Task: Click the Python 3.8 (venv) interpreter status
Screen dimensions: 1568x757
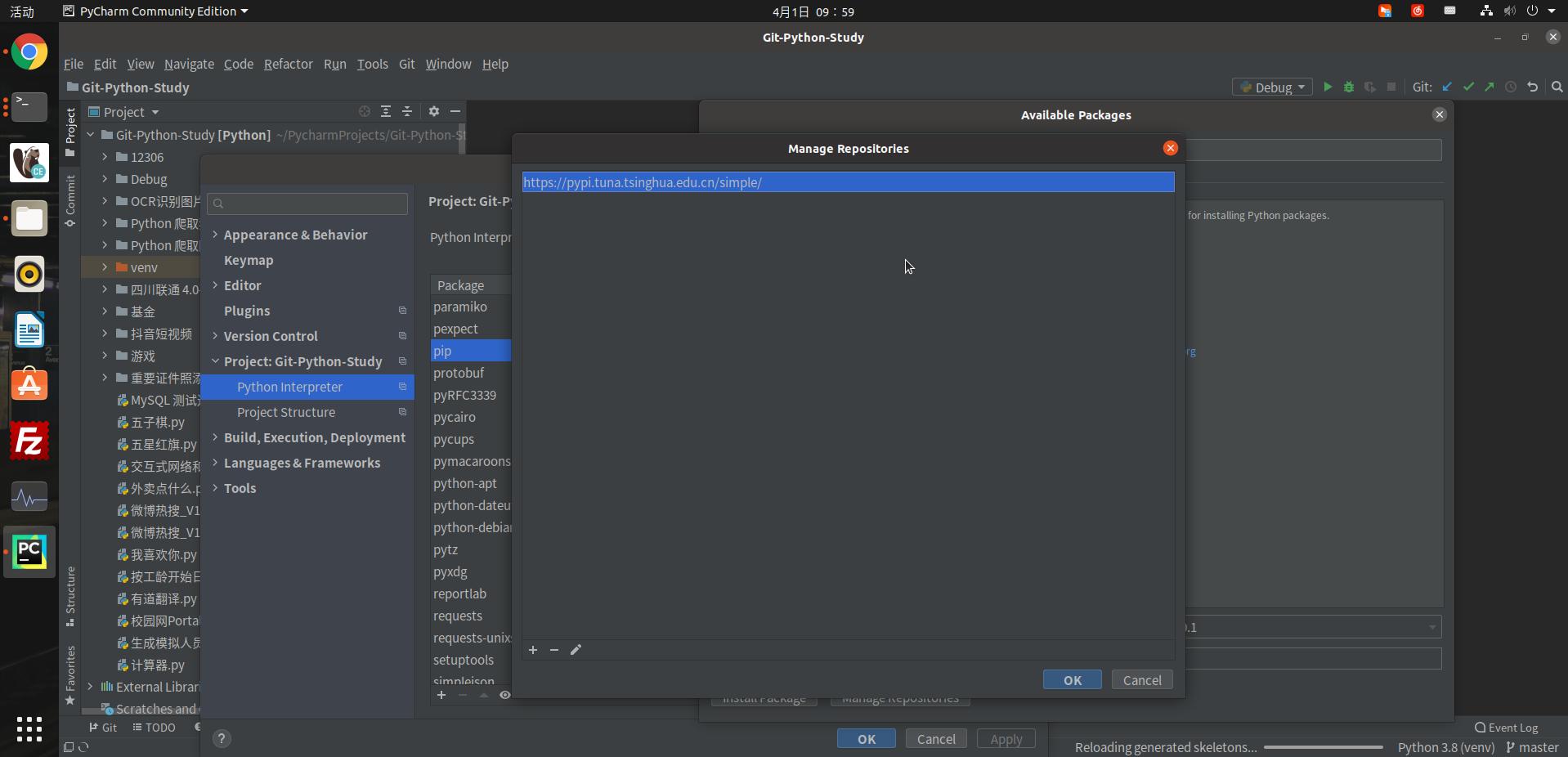Action: point(1446,747)
